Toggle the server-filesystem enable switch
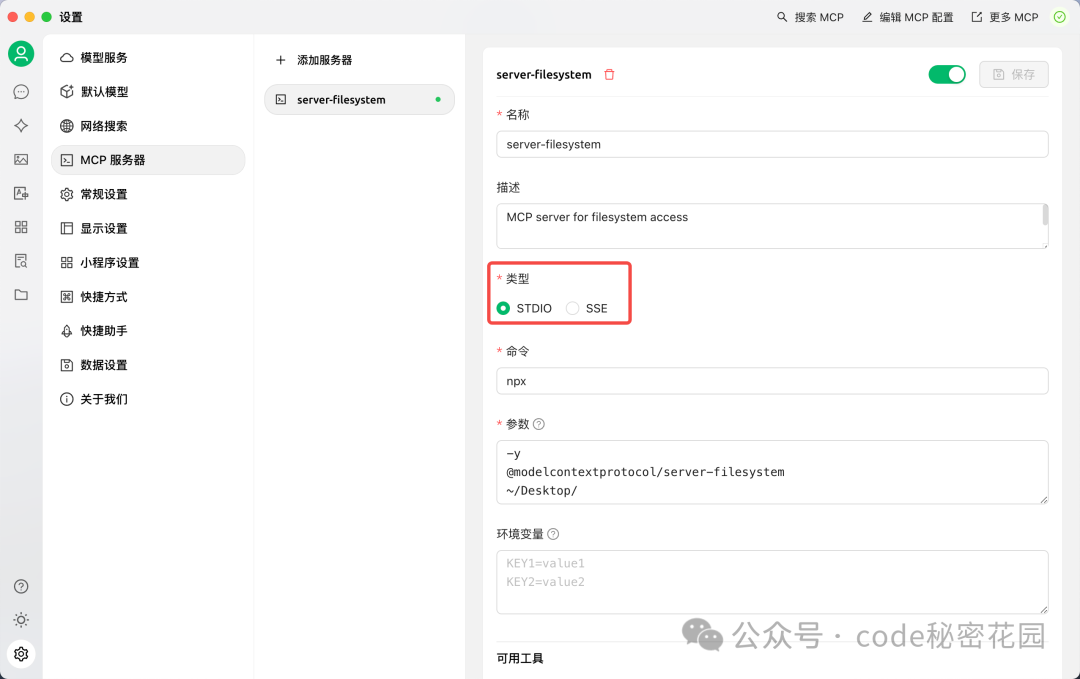 coord(947,74)
